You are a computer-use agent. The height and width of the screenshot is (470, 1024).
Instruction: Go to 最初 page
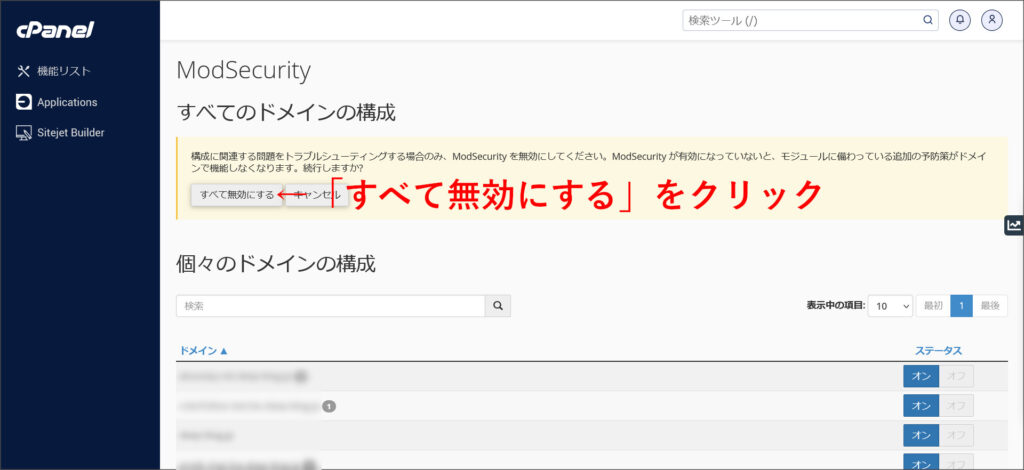coord(933,306)
